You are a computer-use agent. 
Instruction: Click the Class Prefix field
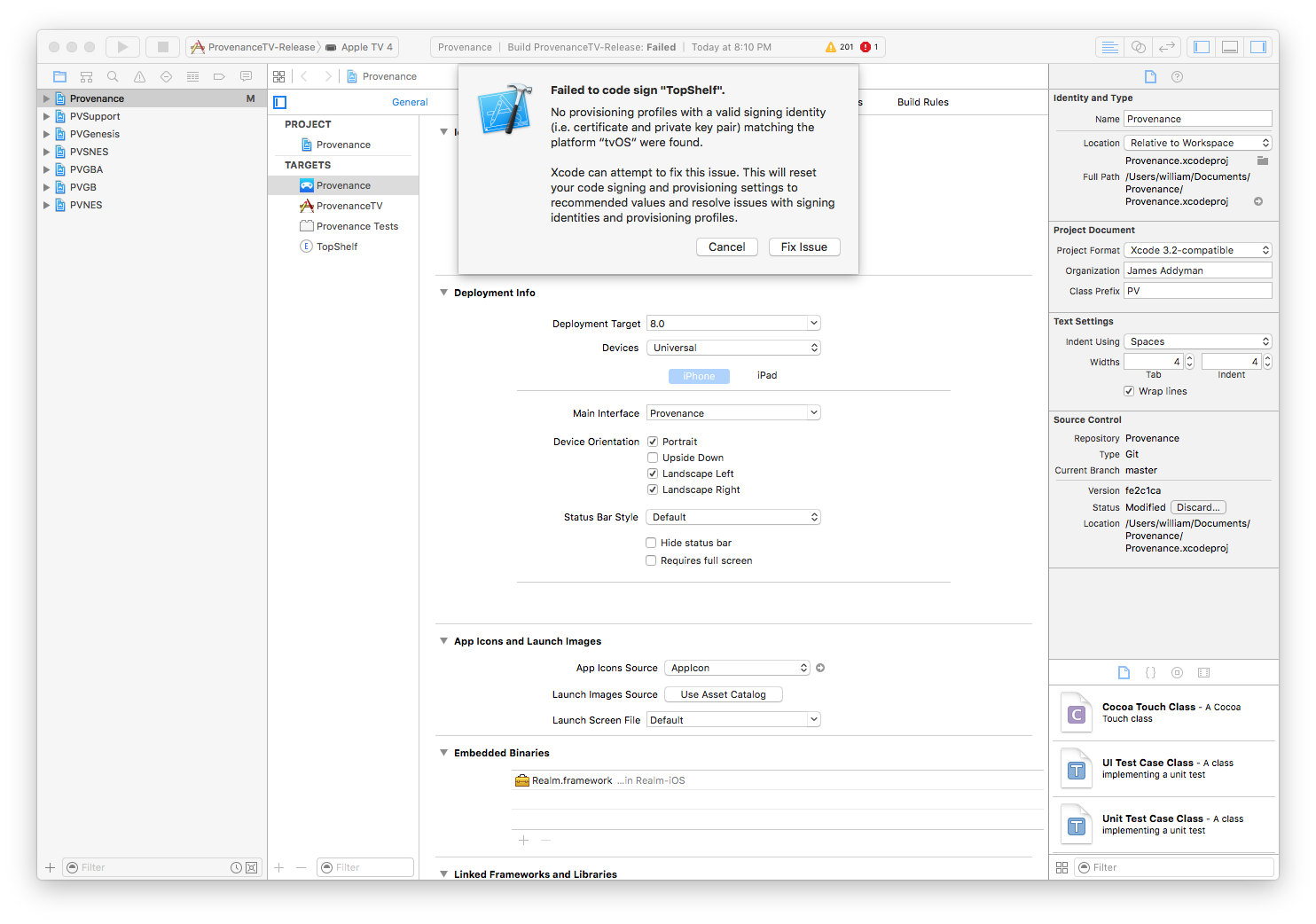(x=1198, y=291)
